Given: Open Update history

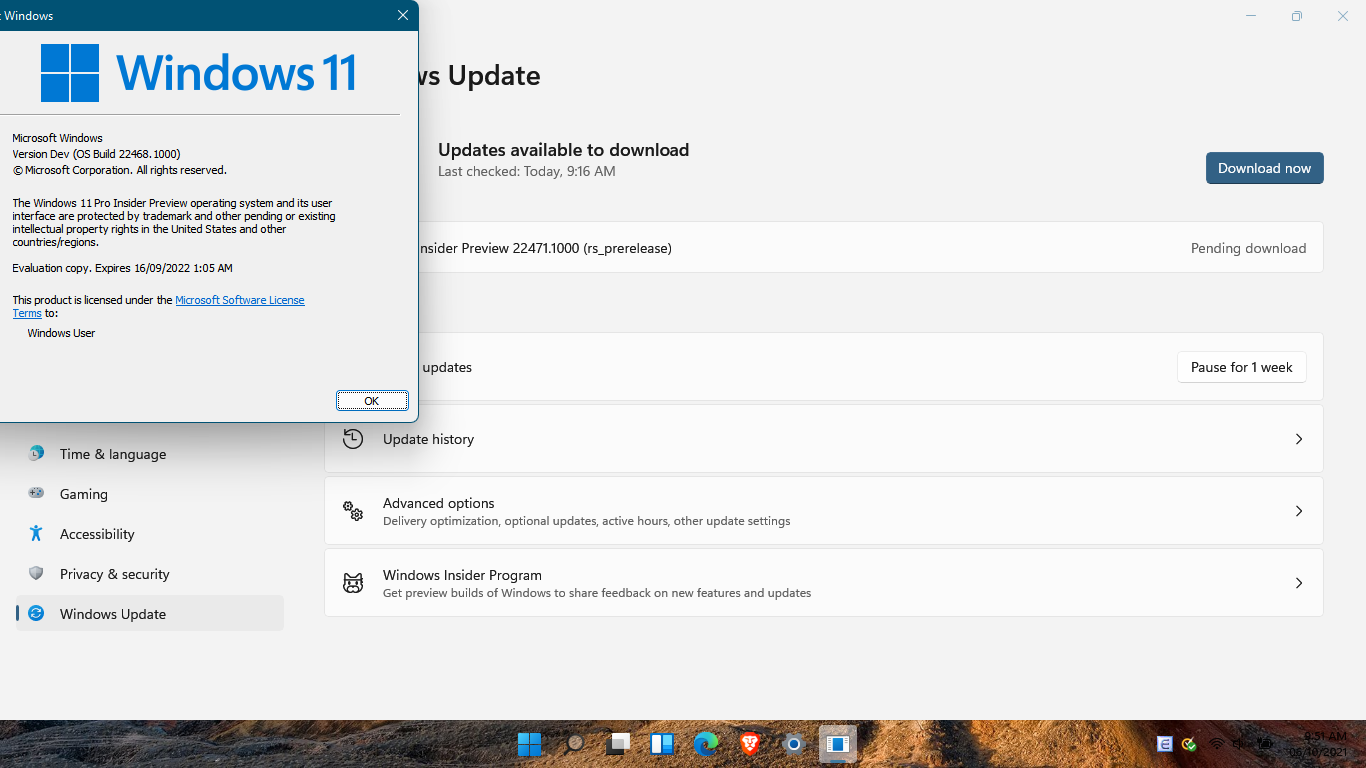Looking at the screenshot, I should tap(823, 439).
